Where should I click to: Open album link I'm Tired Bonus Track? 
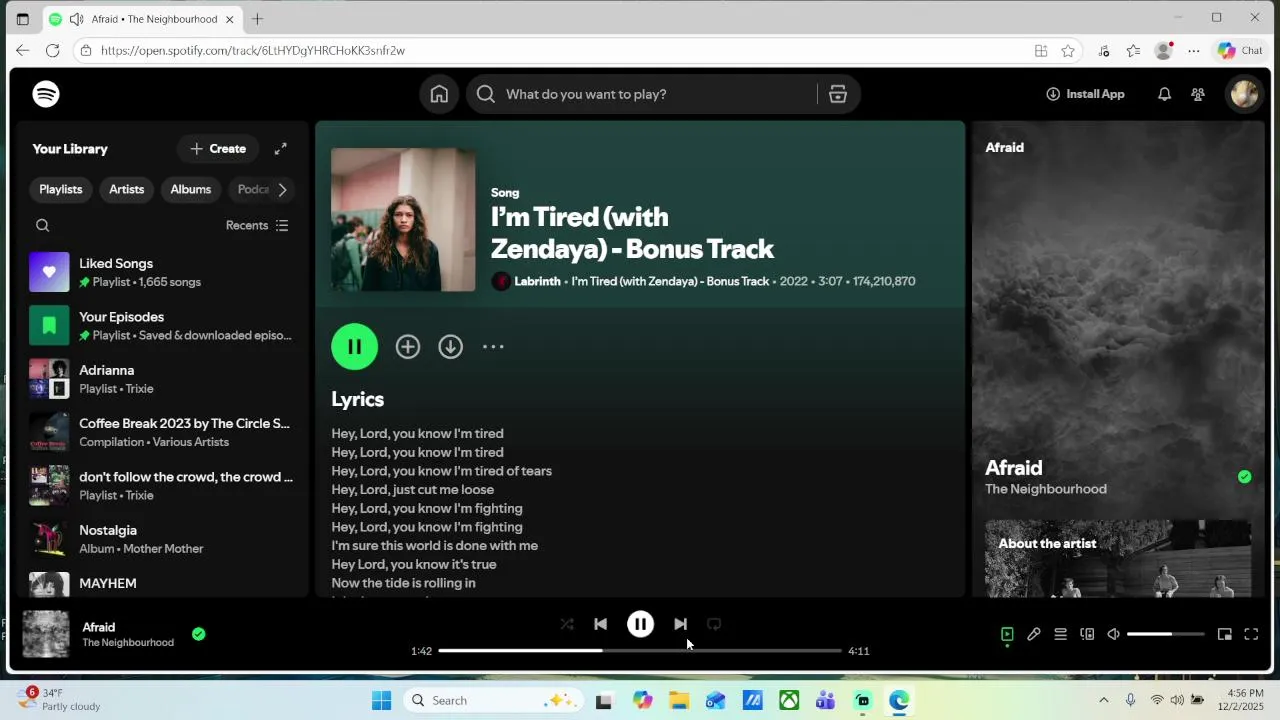tap(670, 282)
